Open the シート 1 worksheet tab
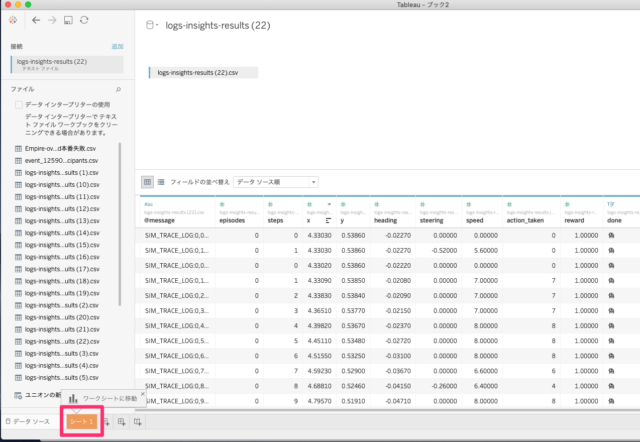This screenshot has height=442, width=640. 82,422
